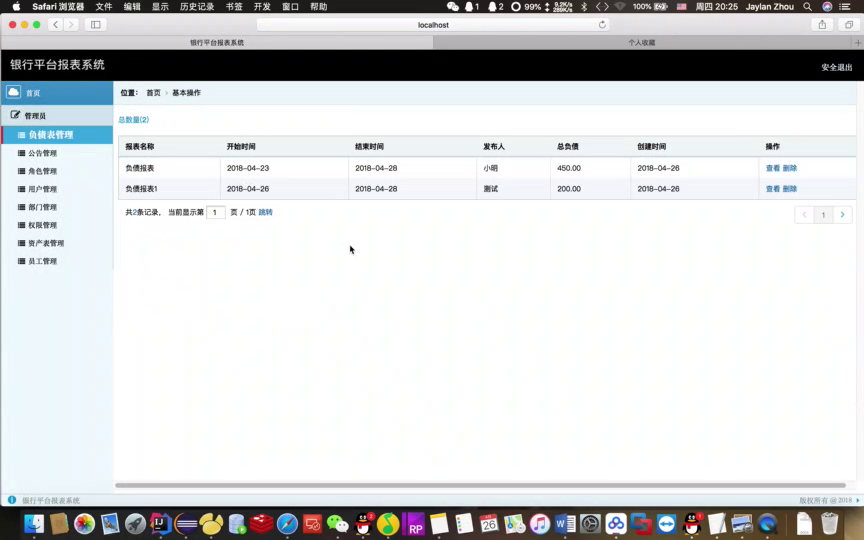Click 查看 for the 负债报表 row

pos(773,168)
